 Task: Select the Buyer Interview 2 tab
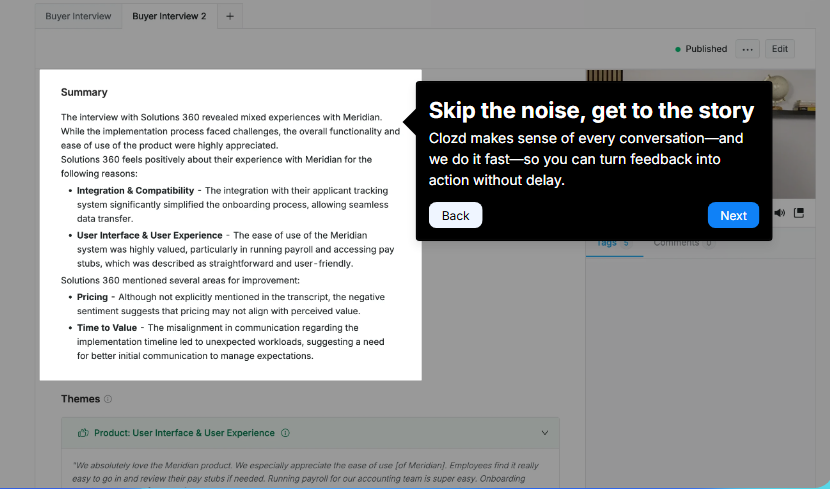(x=169, y=16)
